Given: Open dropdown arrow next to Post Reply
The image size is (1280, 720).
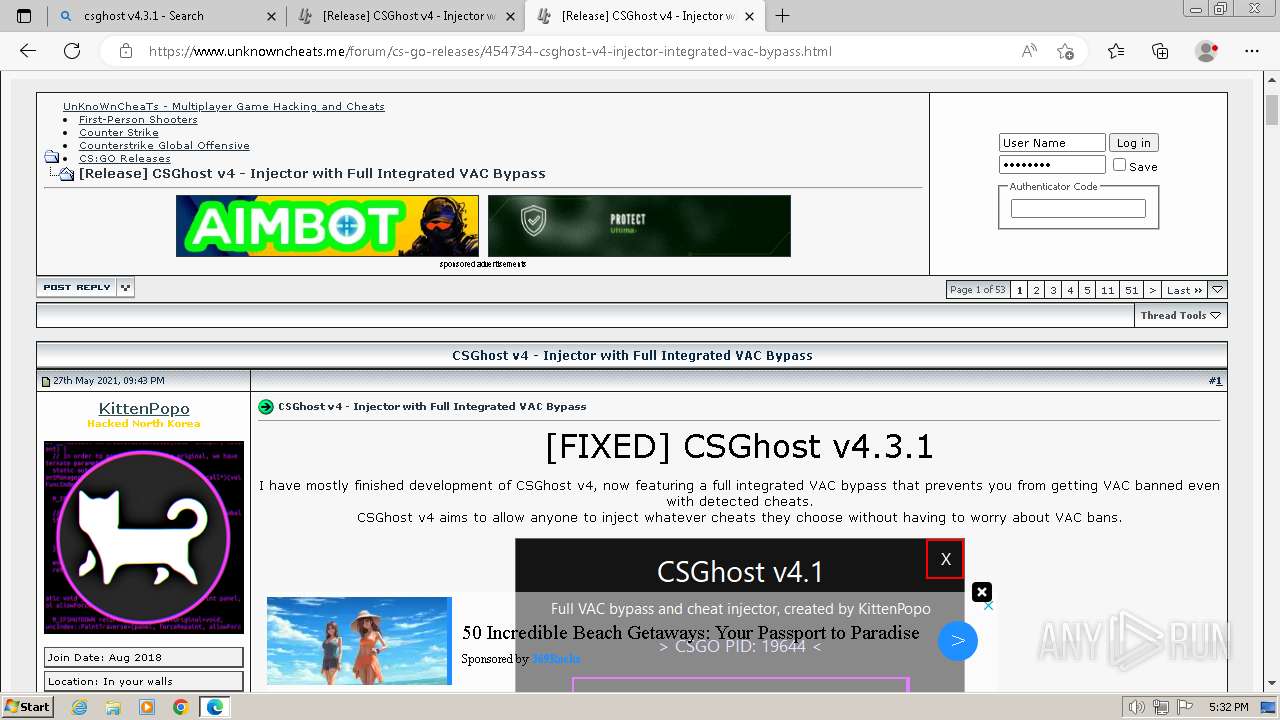Looking at the screenshot, I should click(125, 288).
